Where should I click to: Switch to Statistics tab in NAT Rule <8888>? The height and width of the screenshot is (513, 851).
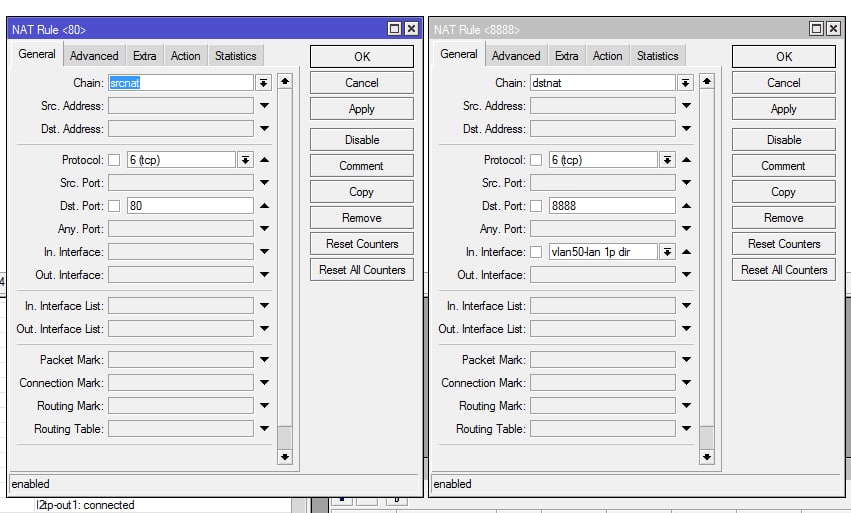tap(658, 55)
